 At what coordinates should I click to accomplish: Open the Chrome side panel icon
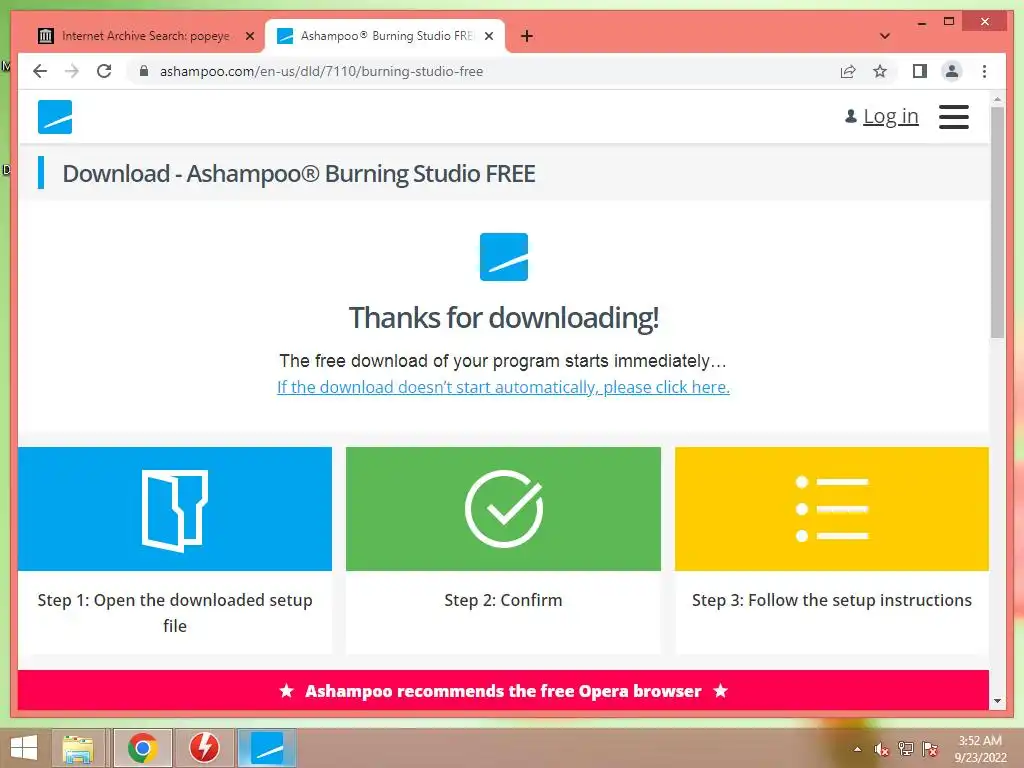[x=920, y=71]
